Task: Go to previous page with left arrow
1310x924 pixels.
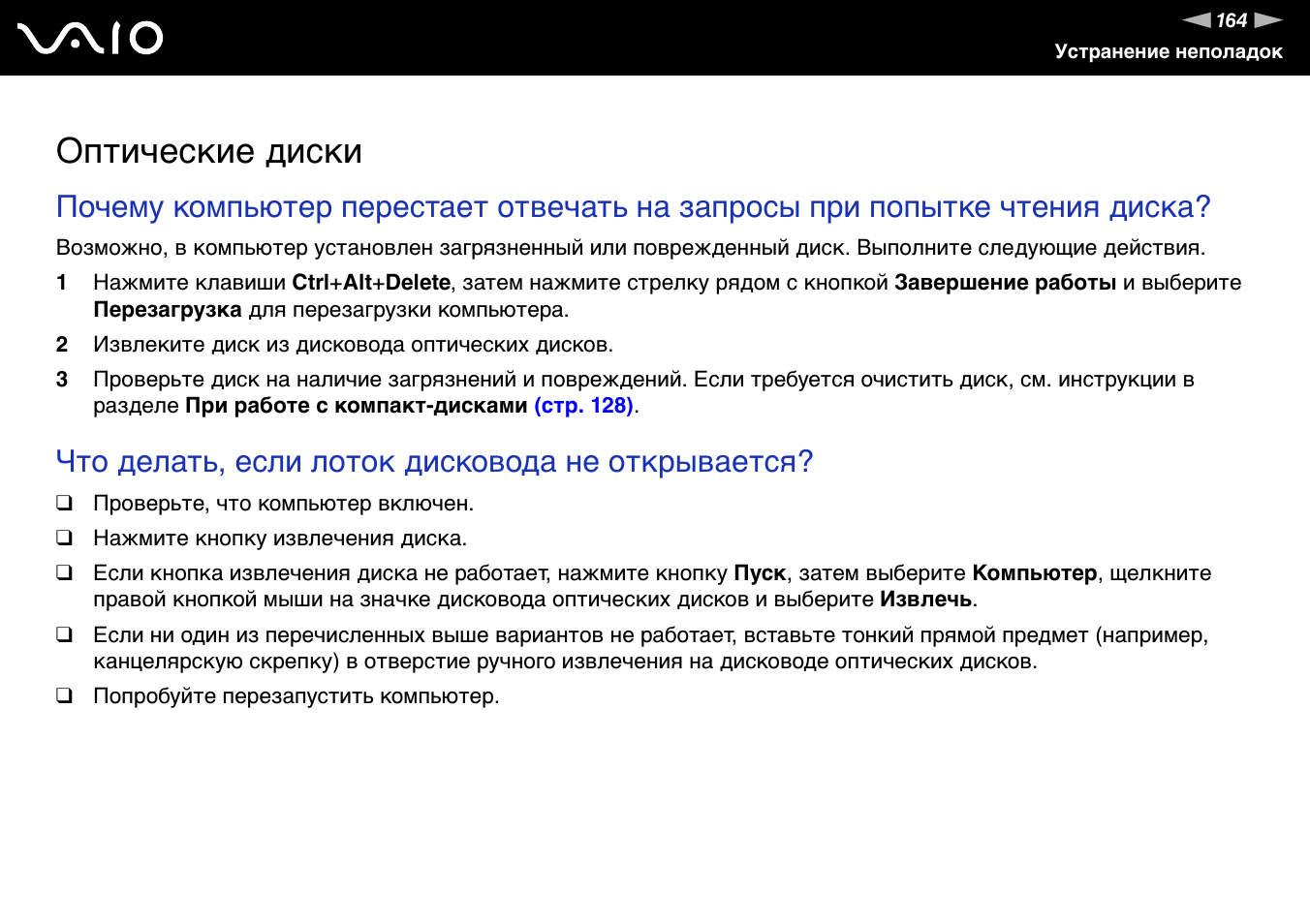Action: click(x=1197, y=20)
